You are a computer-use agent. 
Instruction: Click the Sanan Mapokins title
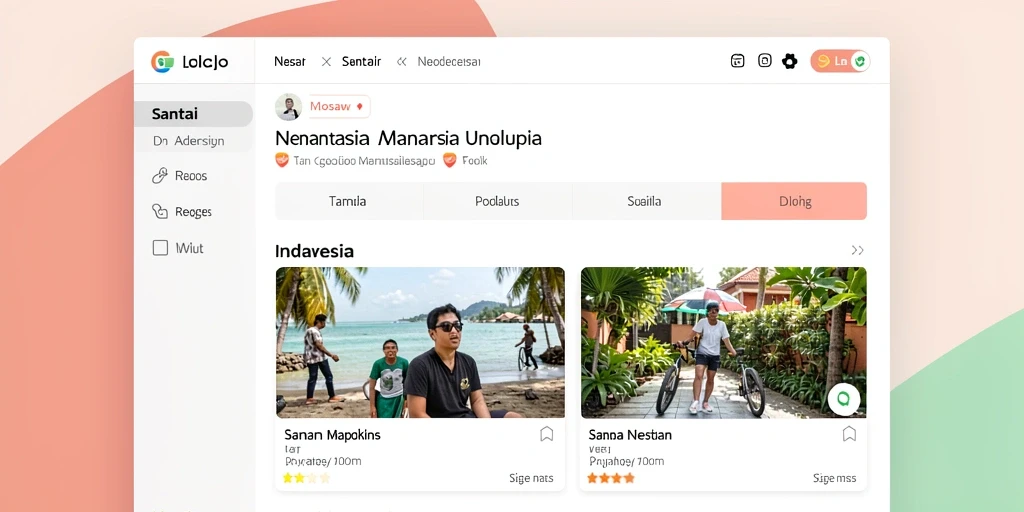pos(332,435)
